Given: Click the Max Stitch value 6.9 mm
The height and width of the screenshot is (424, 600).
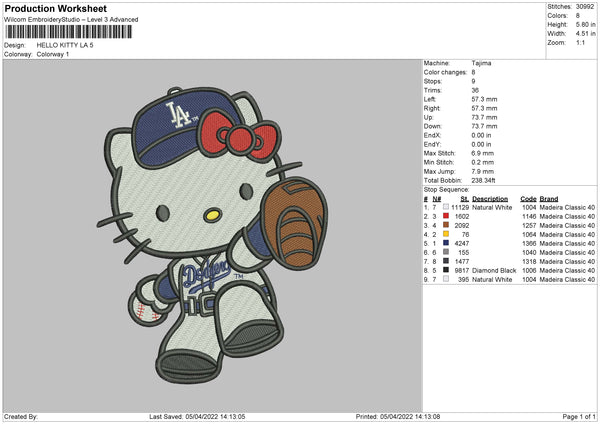Looking at the screenshot, I should 483,153.
